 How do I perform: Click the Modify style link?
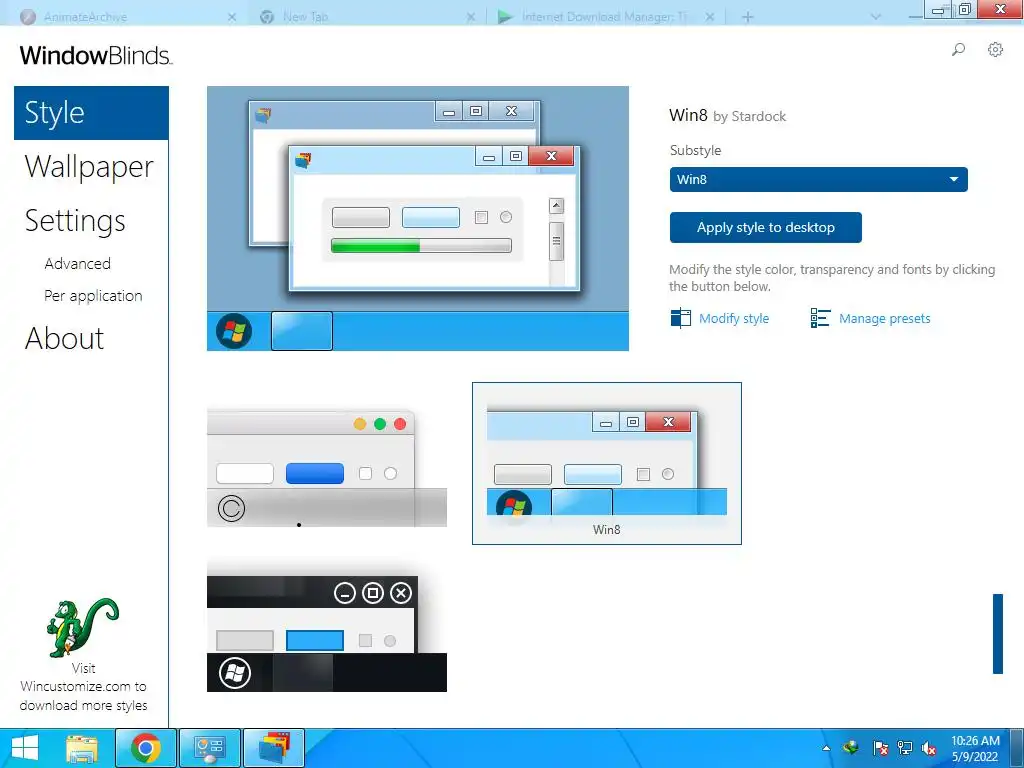[x=734, y=319]
